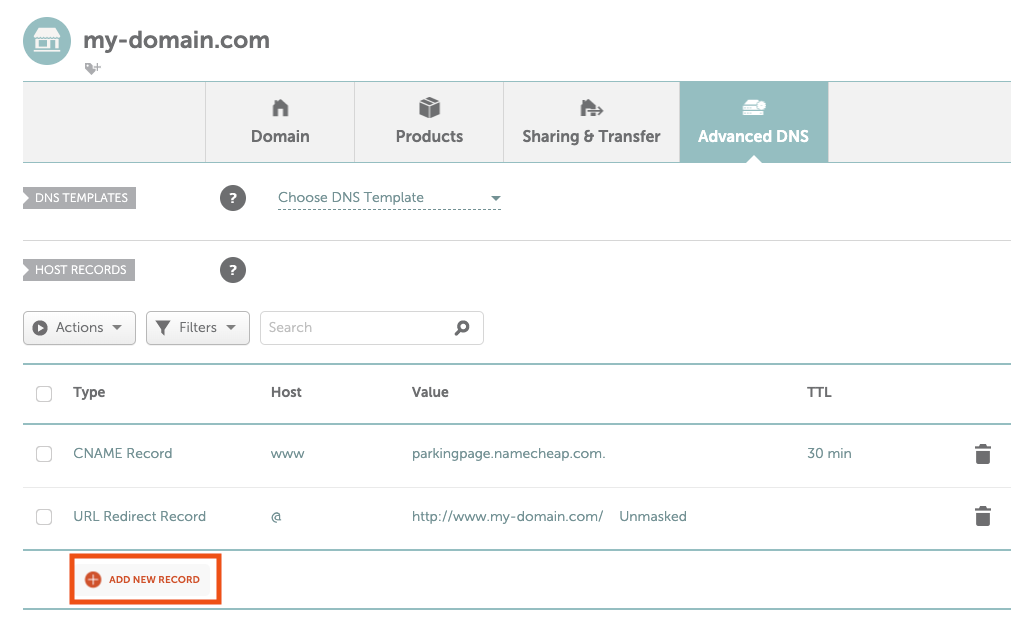Check the URL Redirect Record row checkbox

44,517
